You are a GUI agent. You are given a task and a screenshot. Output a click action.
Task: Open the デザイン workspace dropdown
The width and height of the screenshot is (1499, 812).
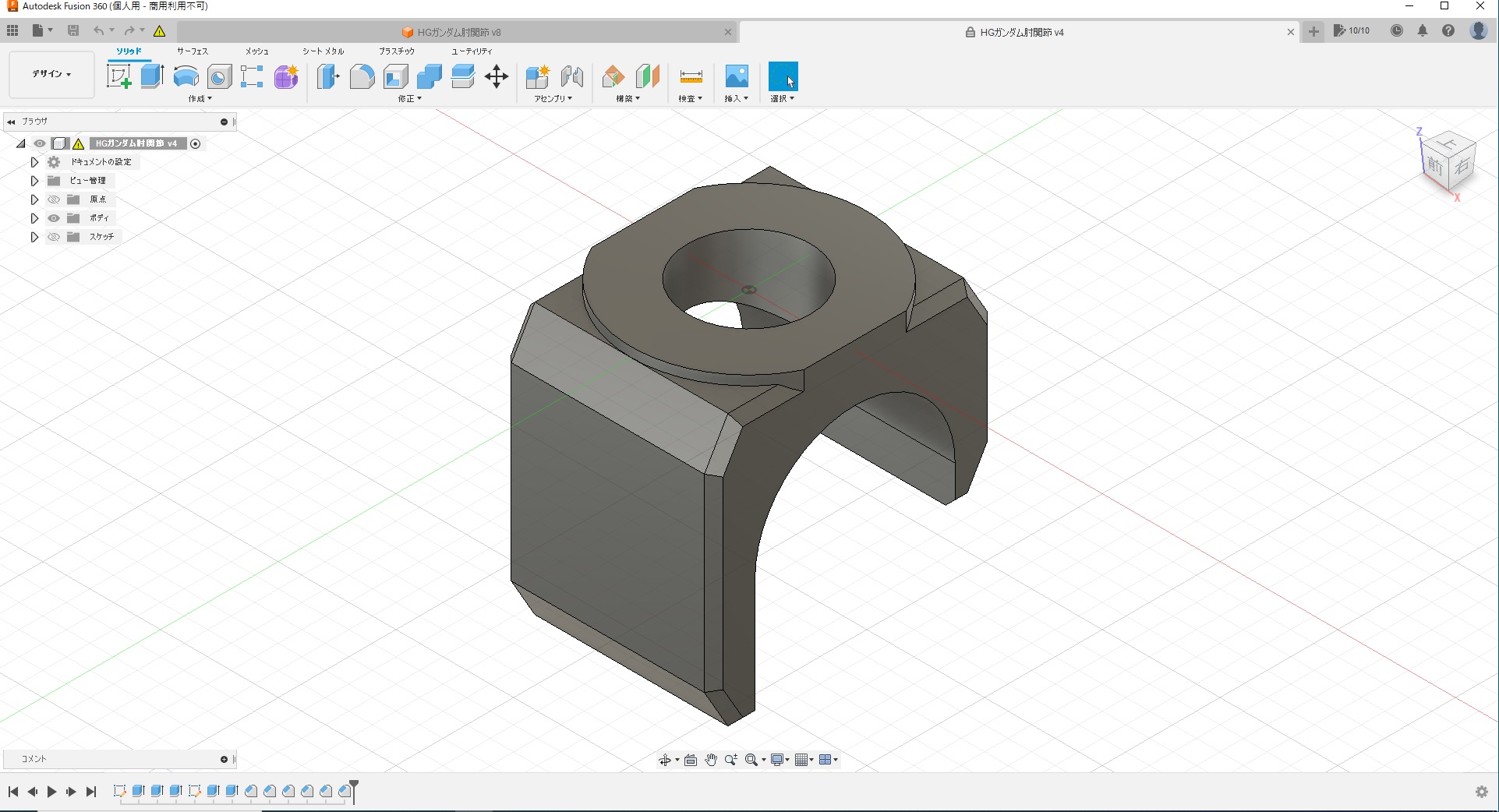(51, 74)
